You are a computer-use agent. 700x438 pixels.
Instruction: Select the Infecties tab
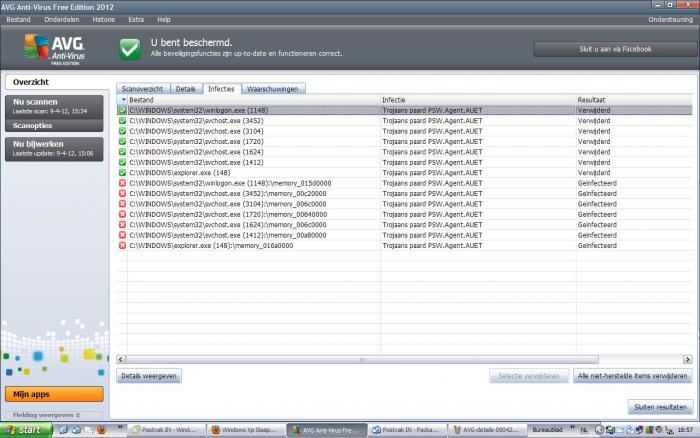(x=221, y=88)
